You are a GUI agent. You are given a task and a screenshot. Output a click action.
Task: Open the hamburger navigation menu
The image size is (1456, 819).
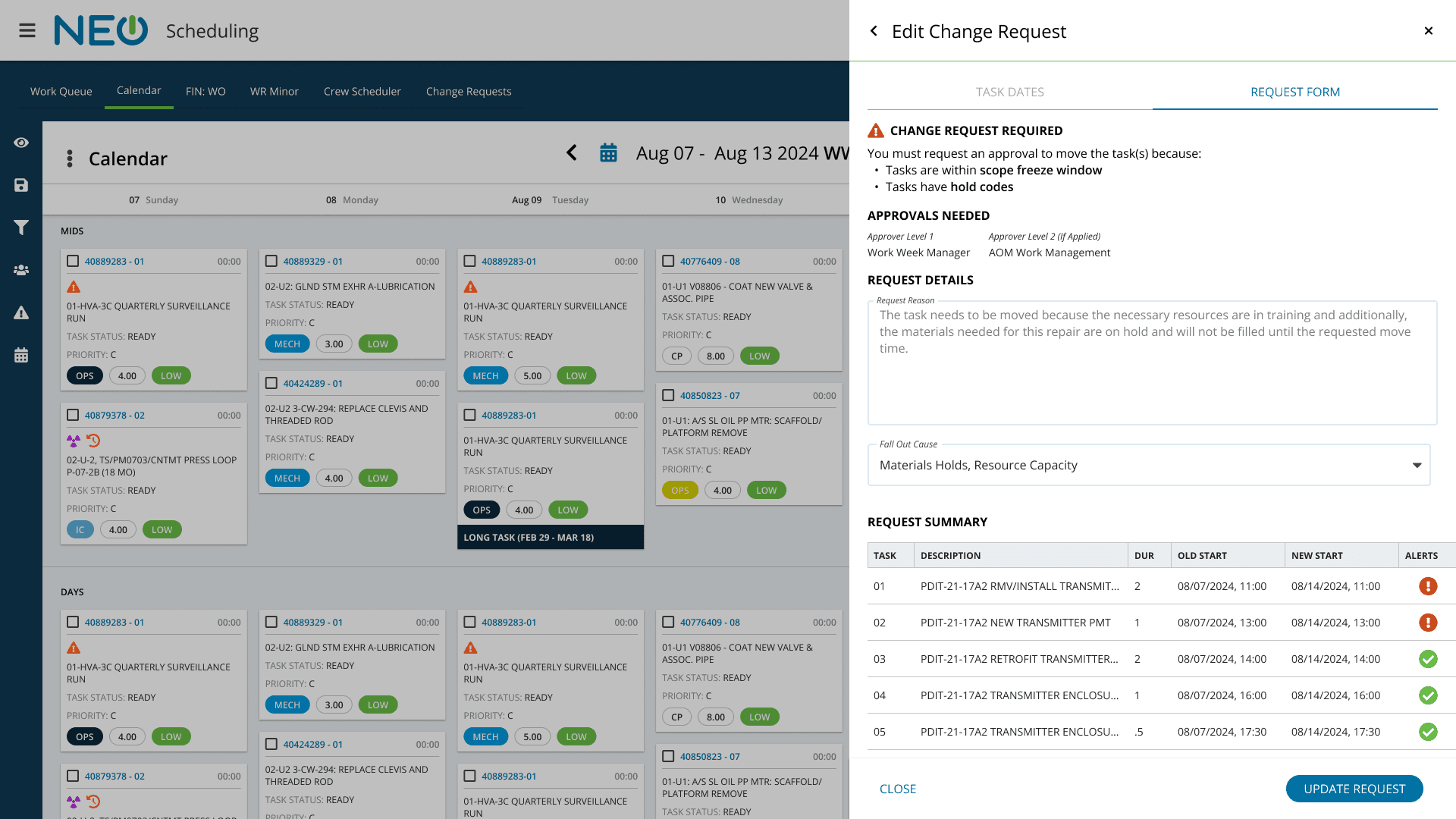click(27, 30)
